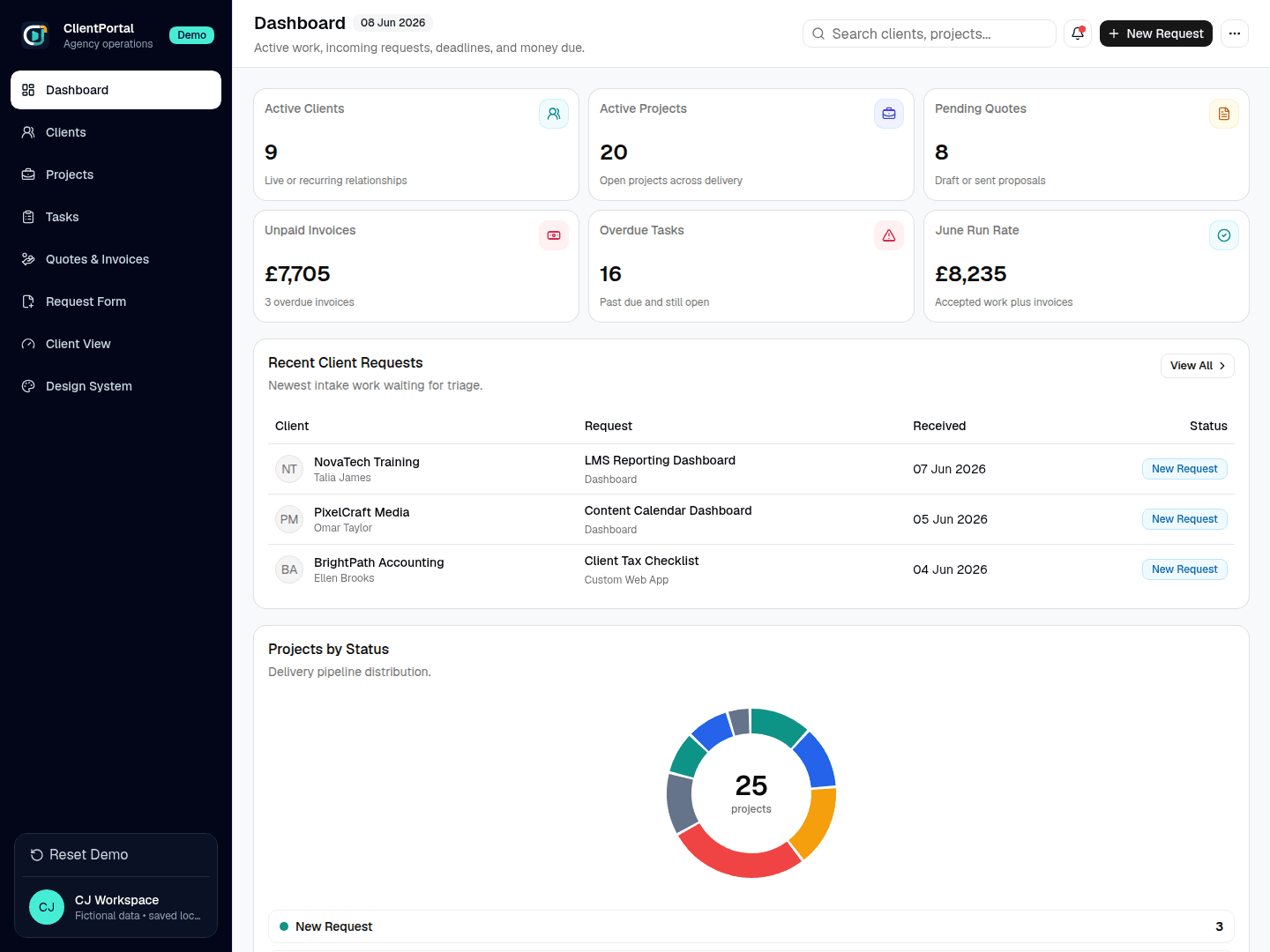
Task: Click the Reset Demo button
Action: click(x=116, y=855)
